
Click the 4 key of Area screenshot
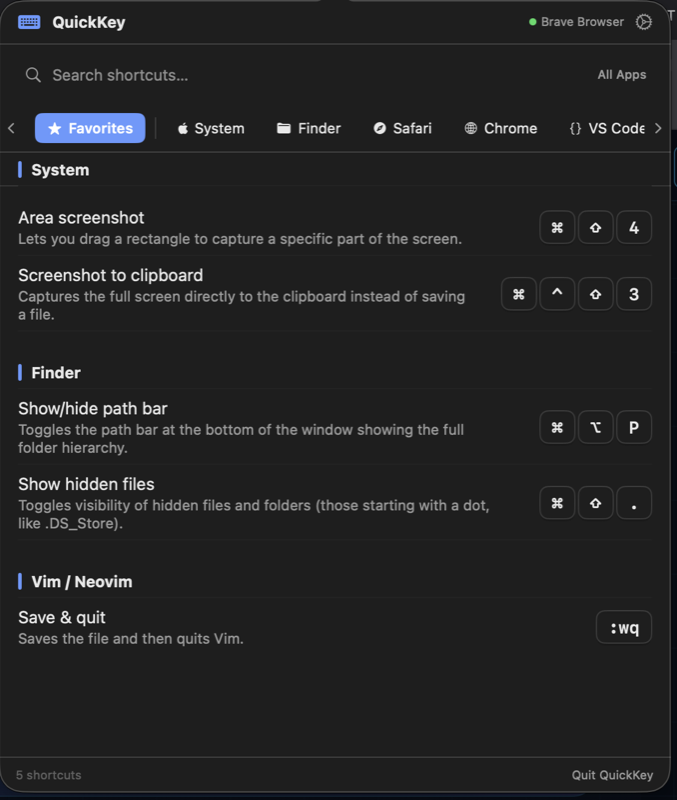[x=634, y=228]
